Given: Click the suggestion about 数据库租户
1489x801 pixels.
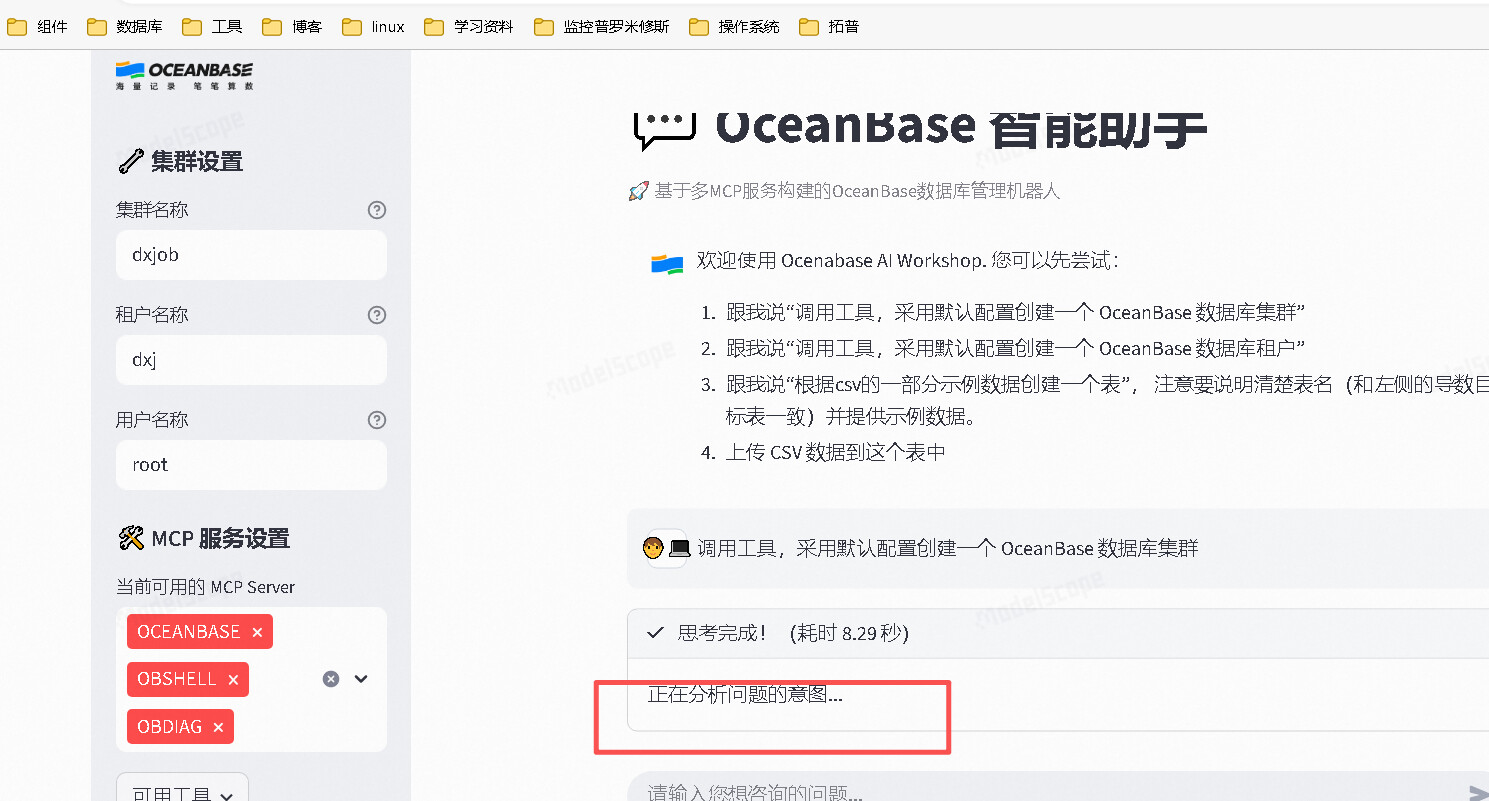Looking at the screenshot, I should (1016, 348).
